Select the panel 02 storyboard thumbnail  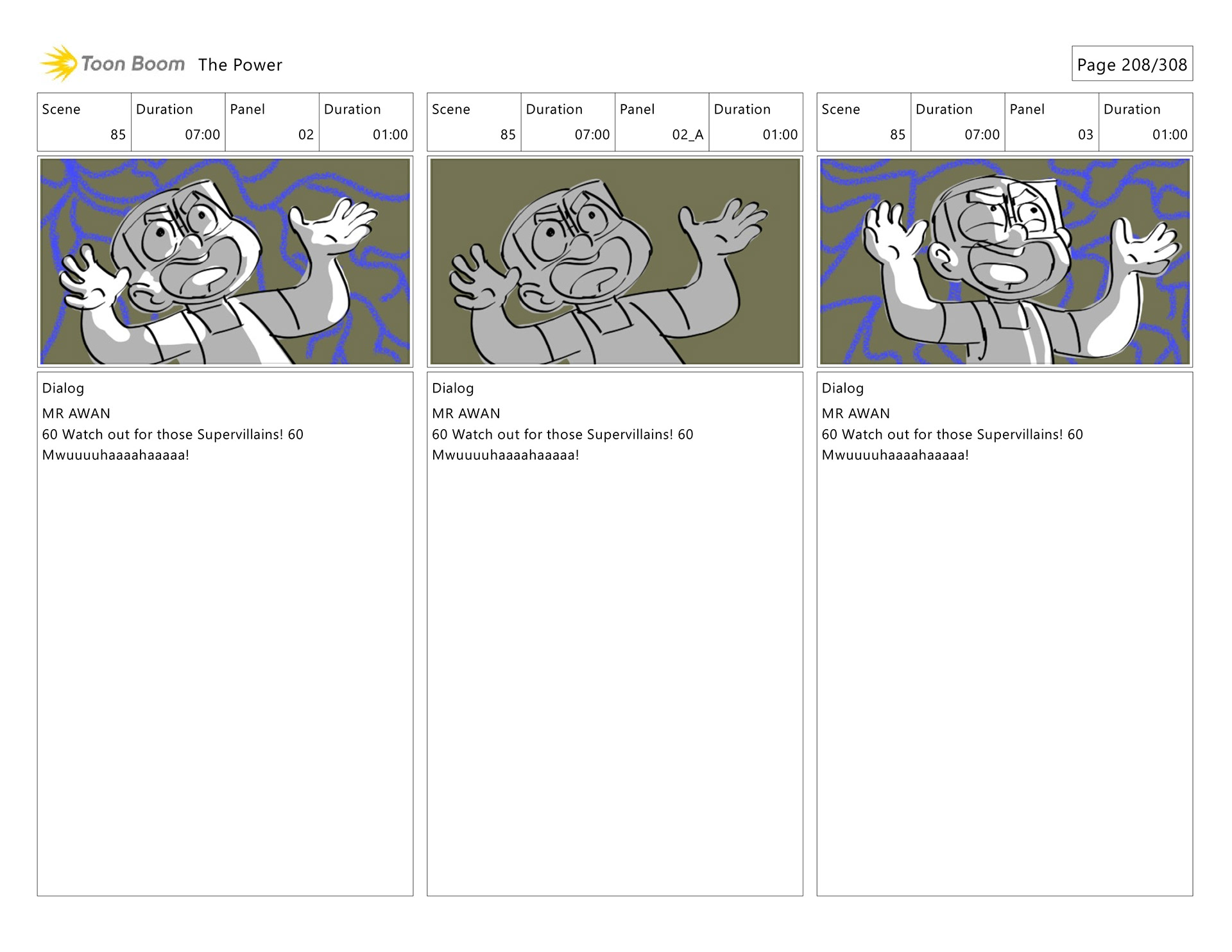pyautogui.click(x=225, y=262)
